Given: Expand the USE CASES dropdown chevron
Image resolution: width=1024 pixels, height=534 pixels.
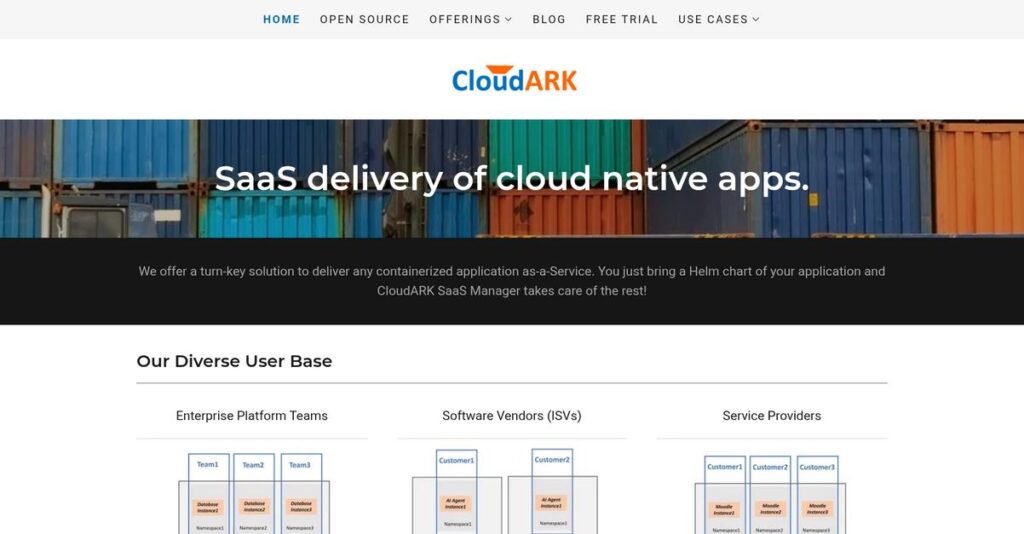Looking at the screenshot, I should [756, 20].
